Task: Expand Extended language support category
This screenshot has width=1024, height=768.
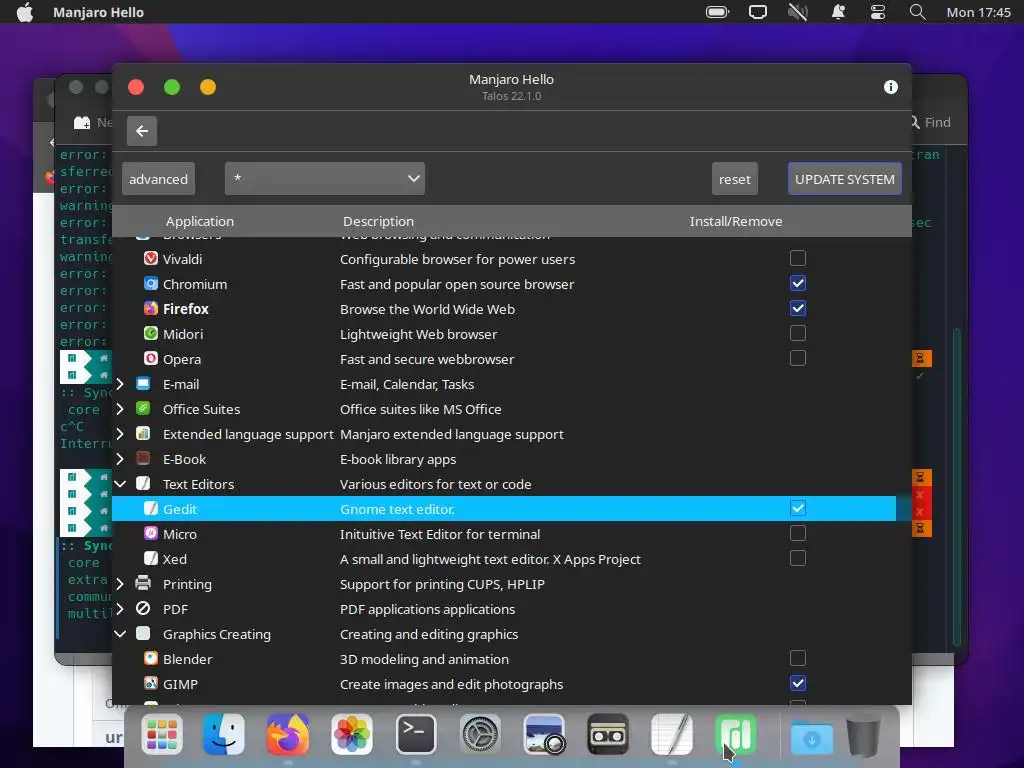Action: (120, 434)
